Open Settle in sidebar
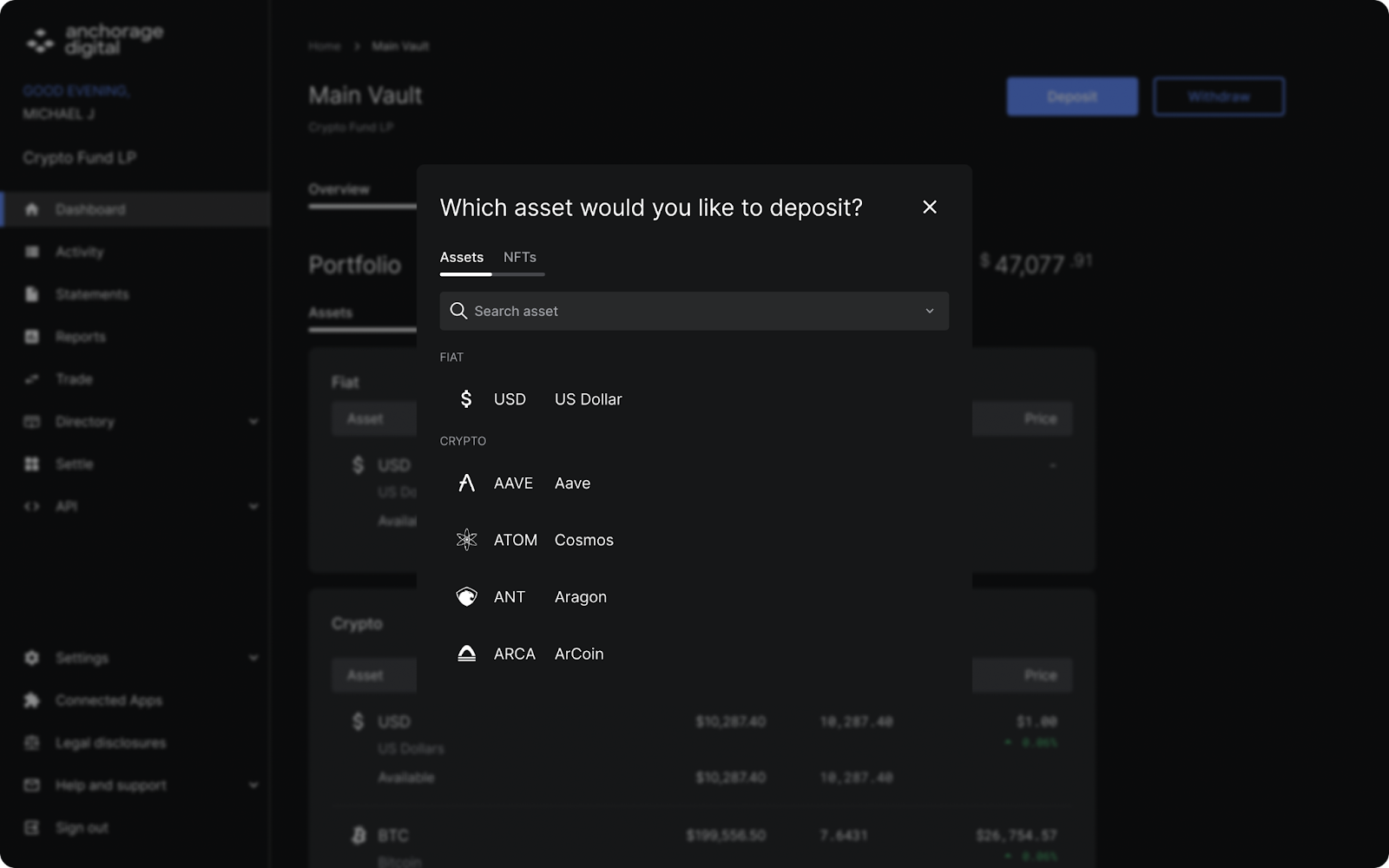 click(74, 464)
